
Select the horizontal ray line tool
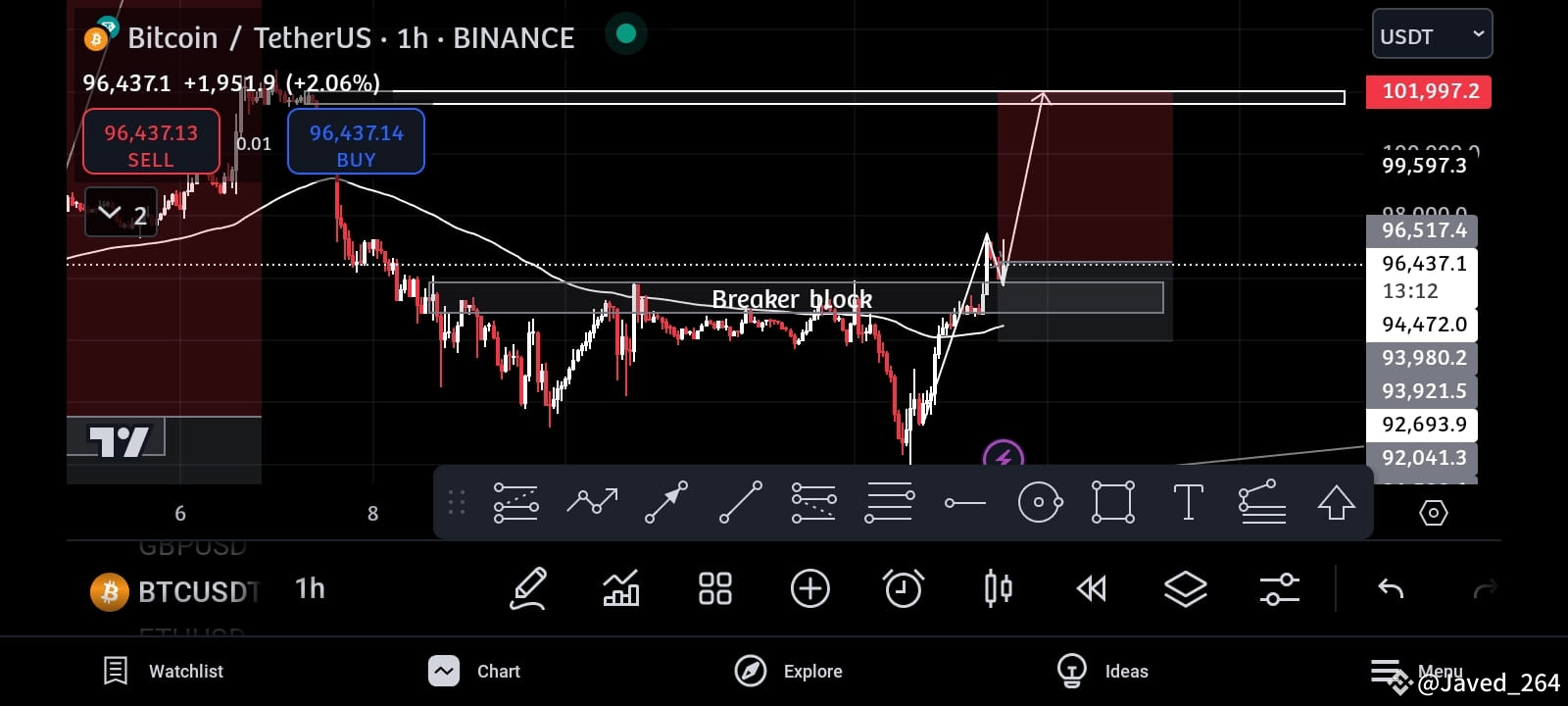965,503
